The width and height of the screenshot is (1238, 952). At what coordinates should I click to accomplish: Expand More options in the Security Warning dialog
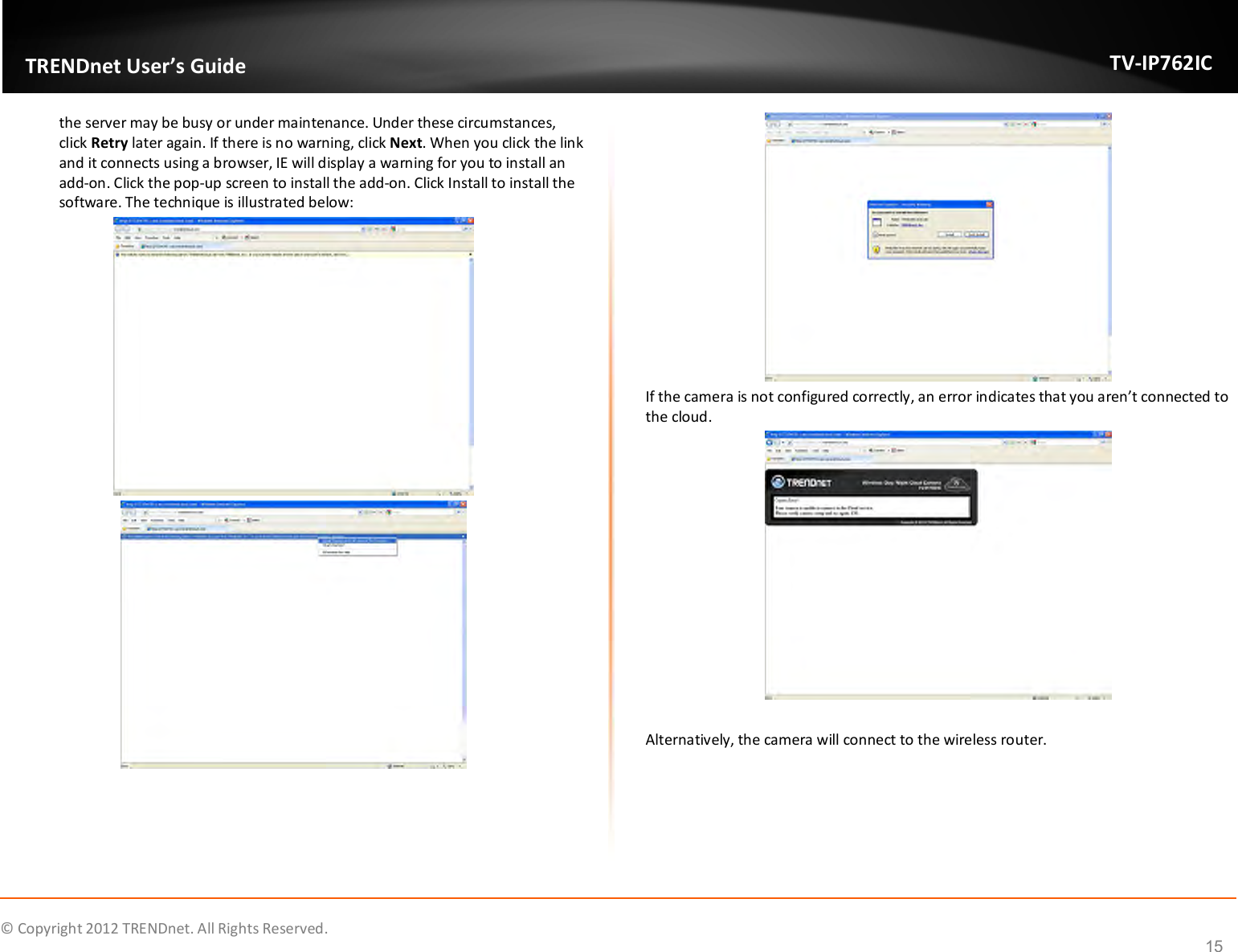point(885,235)
